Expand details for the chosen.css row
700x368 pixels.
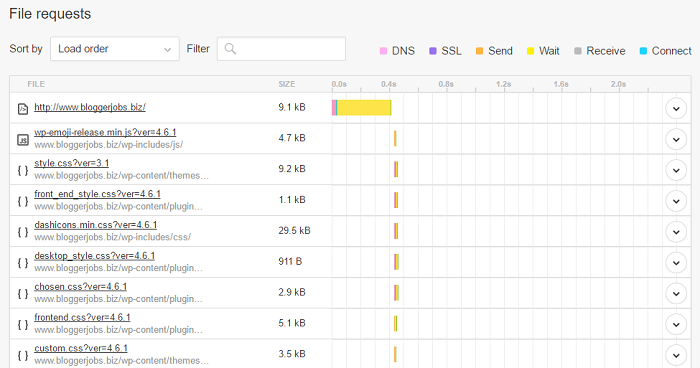click(x=676, y=293)
